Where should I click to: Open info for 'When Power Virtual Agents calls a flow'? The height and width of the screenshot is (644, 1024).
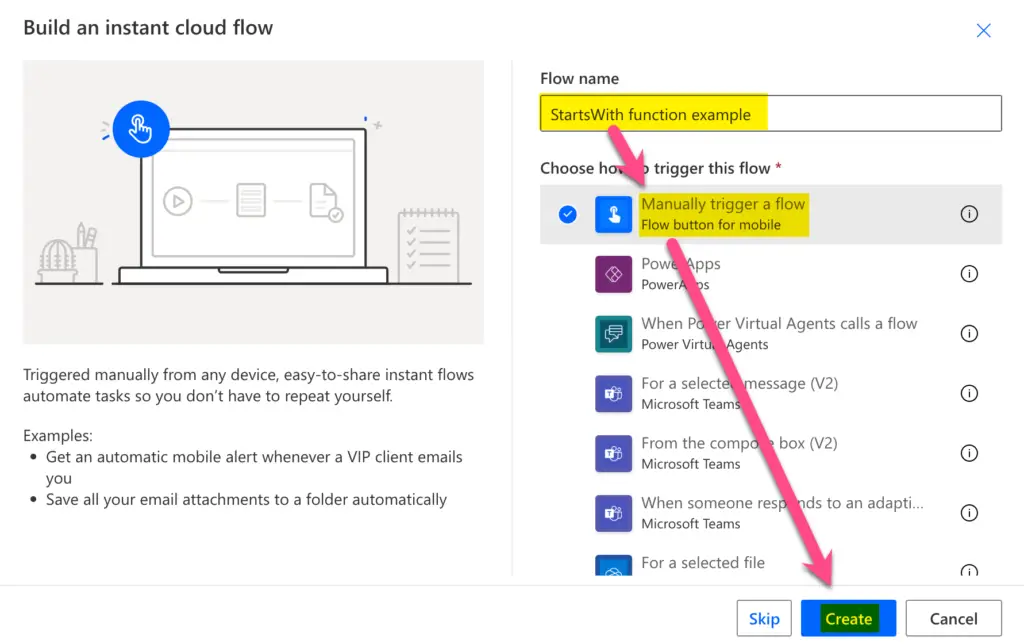click(969, 333)
